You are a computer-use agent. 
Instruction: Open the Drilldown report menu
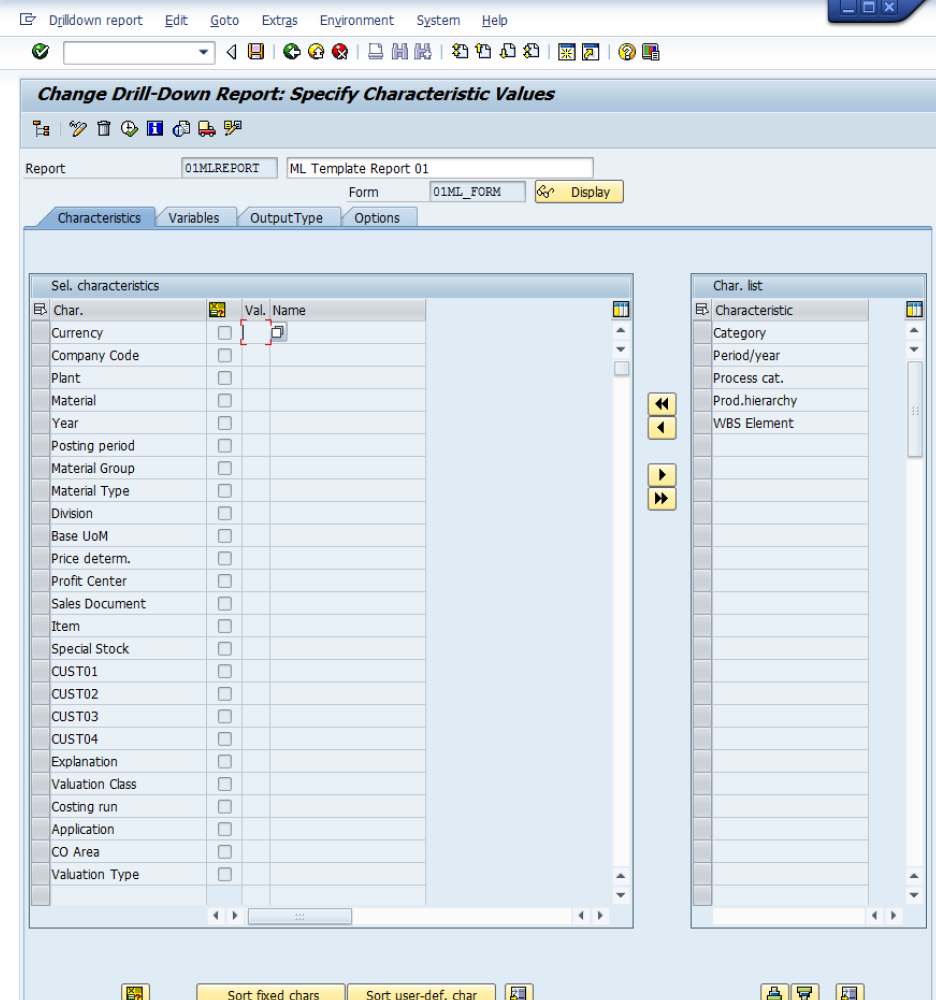pos(96,20)
